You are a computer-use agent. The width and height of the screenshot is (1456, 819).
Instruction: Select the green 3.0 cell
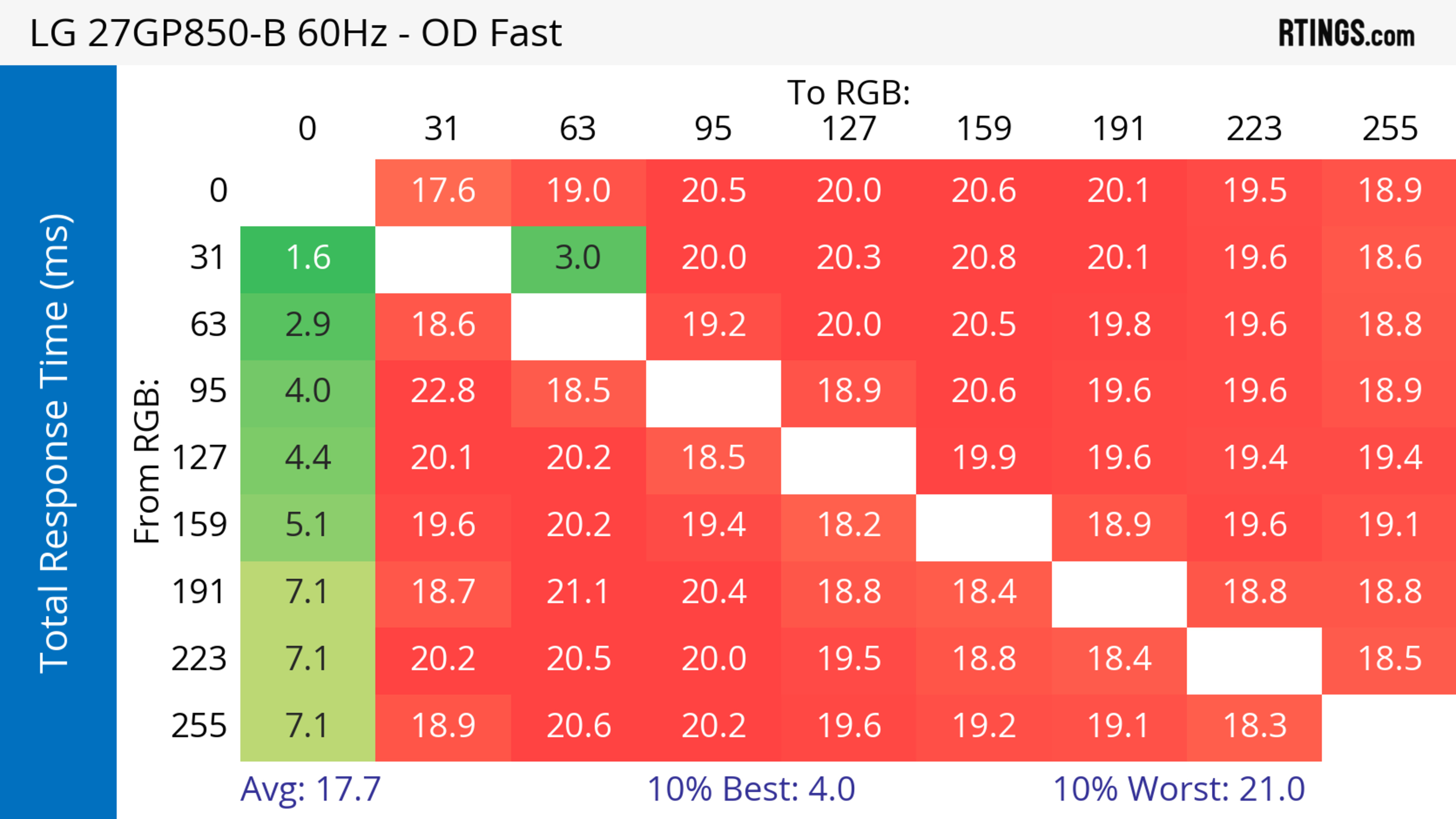(577, 258)
